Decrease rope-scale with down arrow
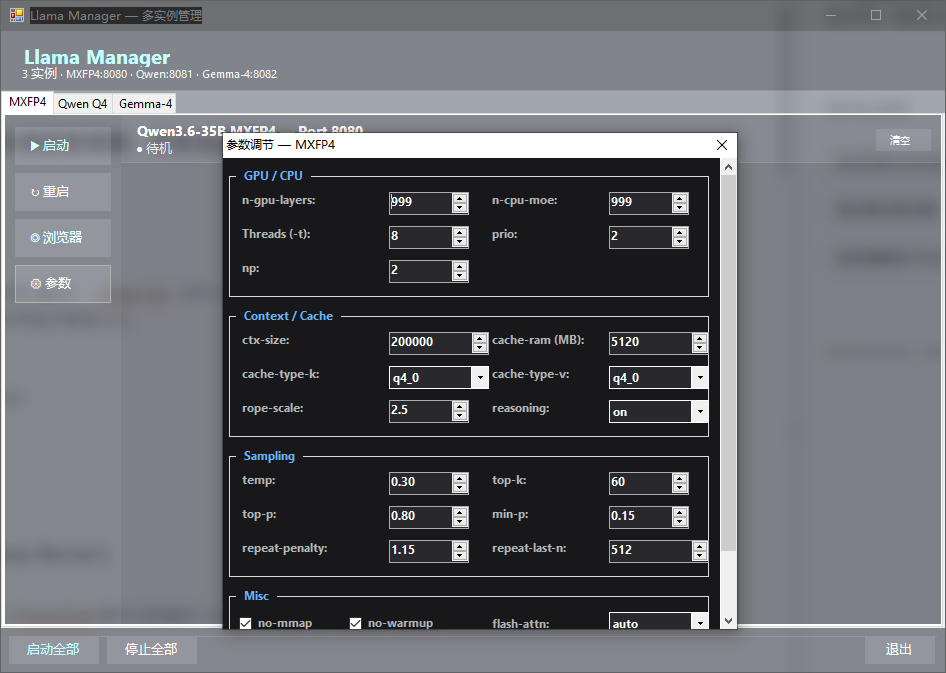The height and width of the screenshot is (673, 946). pyautogui.click(x=460, y=415)
